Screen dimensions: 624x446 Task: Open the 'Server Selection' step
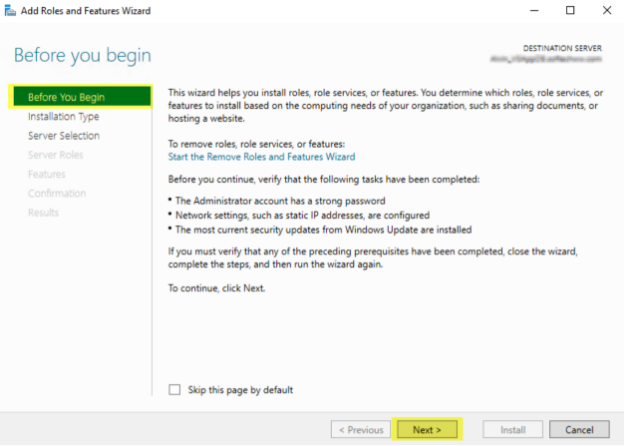[64, 136]
